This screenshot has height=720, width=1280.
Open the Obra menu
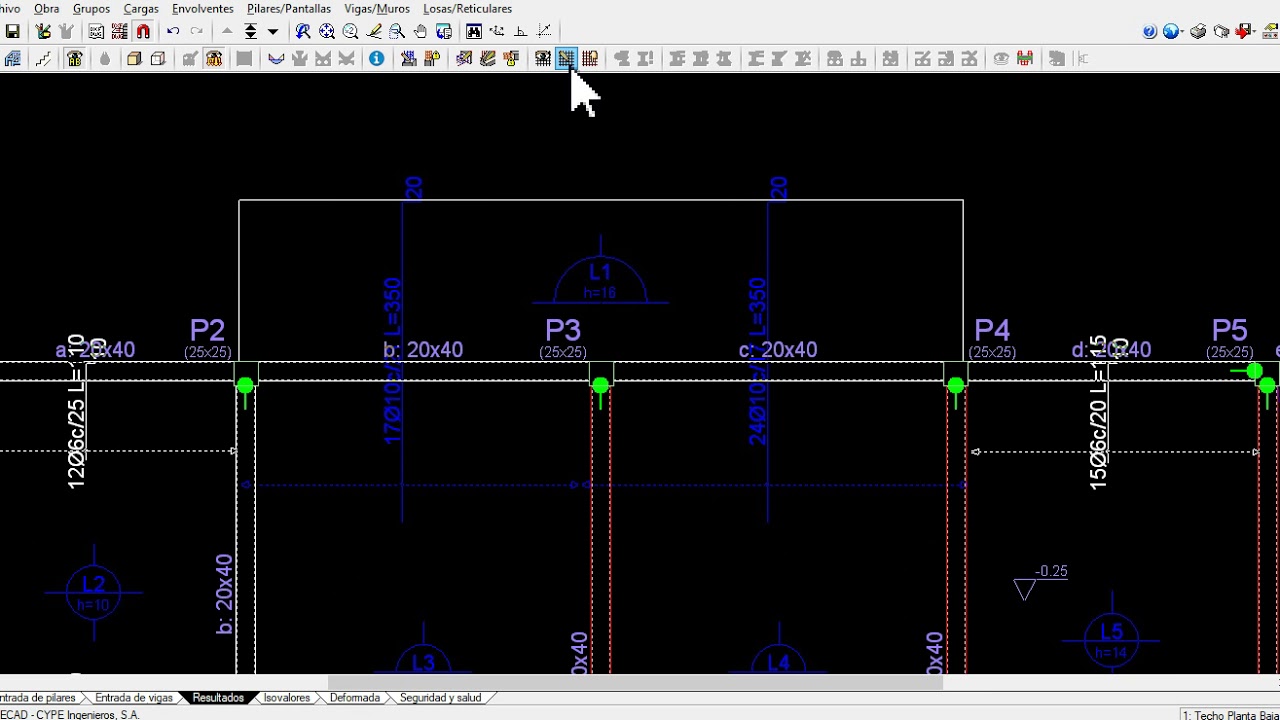47,9
